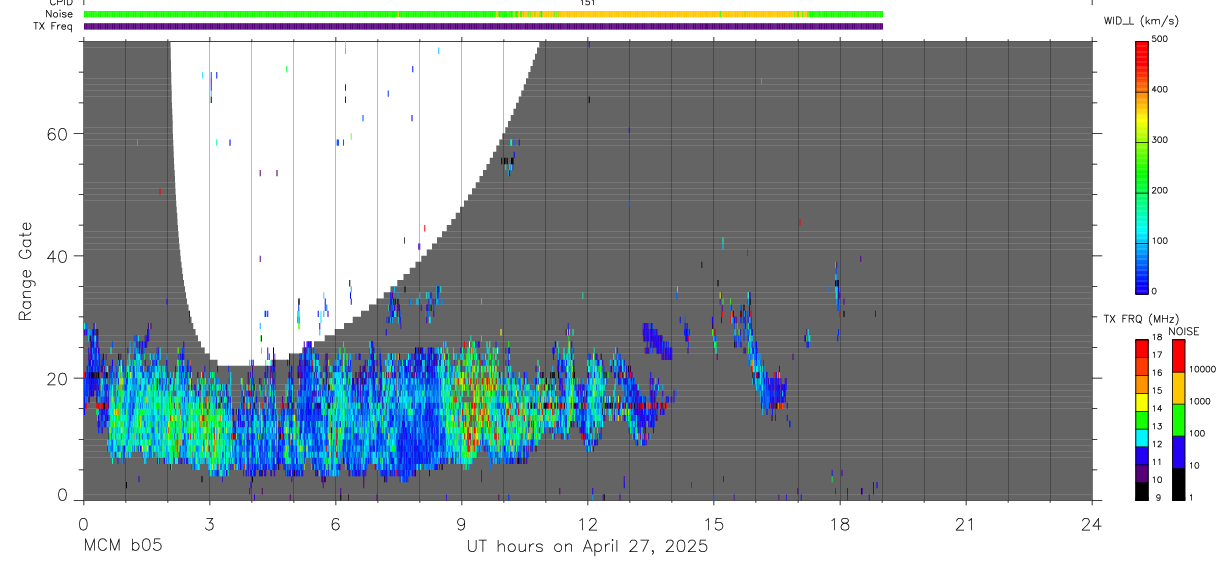Click the x-axis tick label '6'

[335, 523]
